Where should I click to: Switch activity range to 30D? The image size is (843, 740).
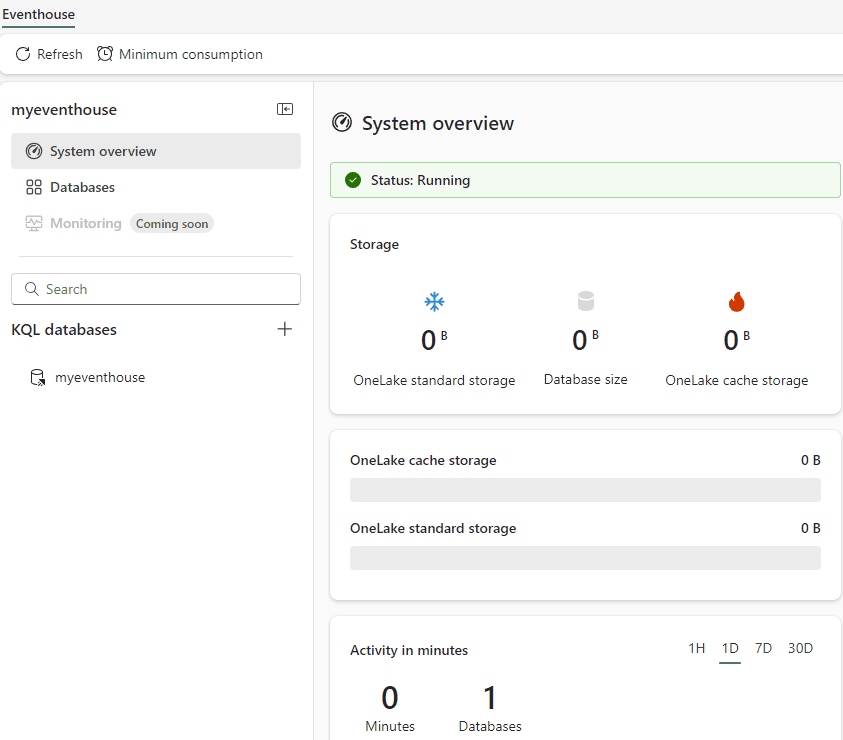(801, 648)
